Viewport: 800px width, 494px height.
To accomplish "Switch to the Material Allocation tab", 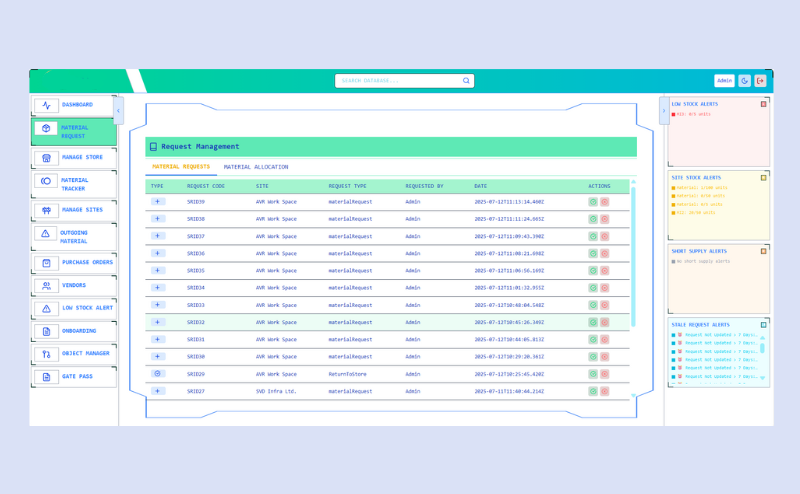I will click(255, 167).
